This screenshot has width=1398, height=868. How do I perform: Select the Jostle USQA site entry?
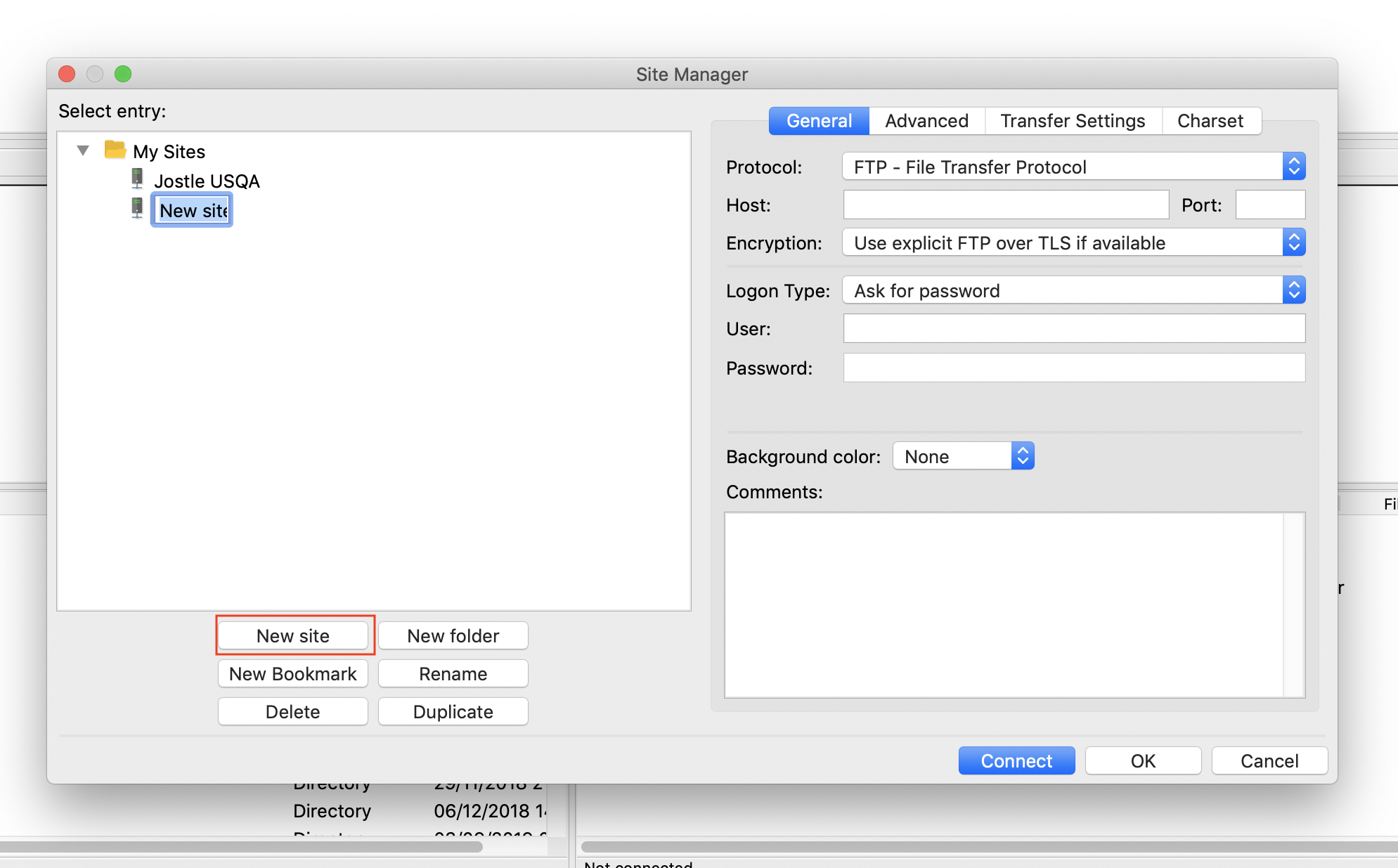(207, 181)
